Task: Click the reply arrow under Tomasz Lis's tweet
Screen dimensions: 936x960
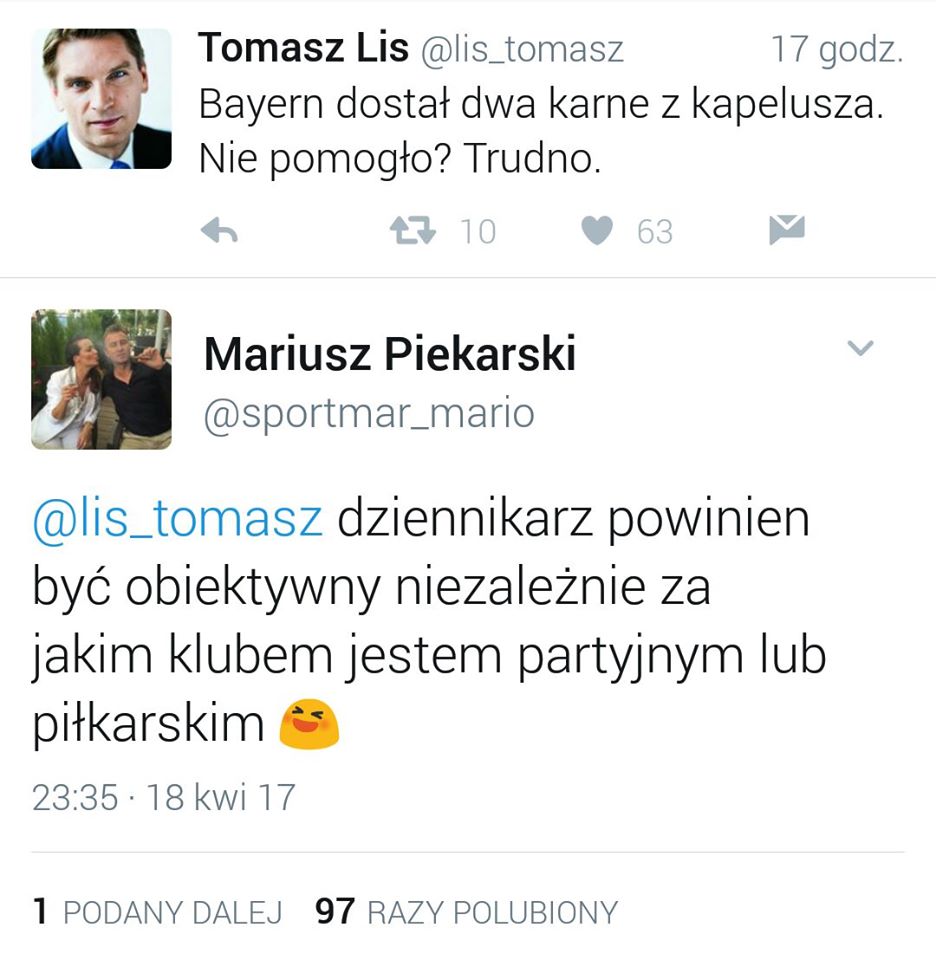Action: pos(219,232)
